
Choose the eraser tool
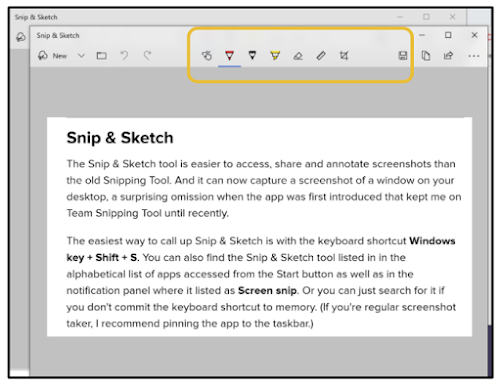point(298,56)
